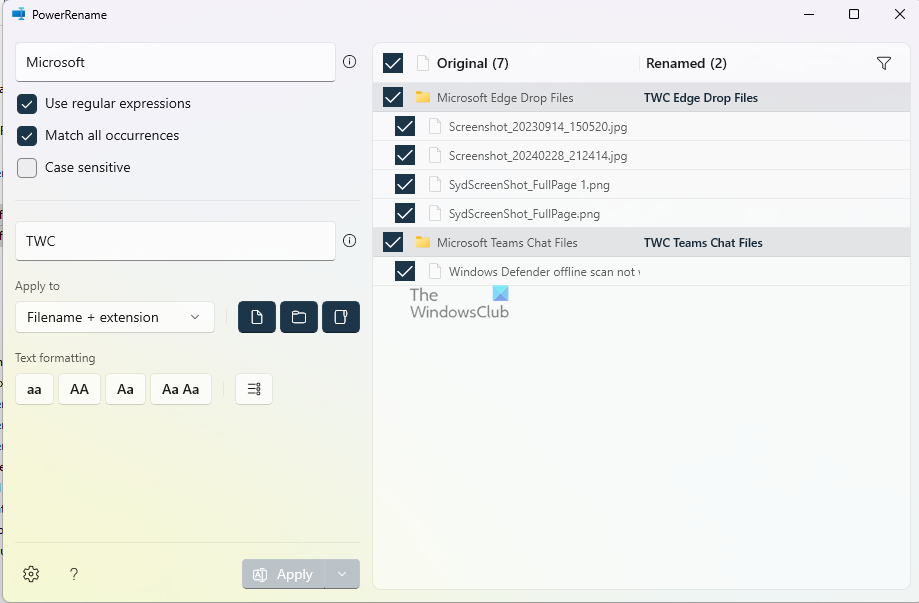Click the Search field containing Microsoft
The height and width of the screenshot is (603, 919).
175,62
